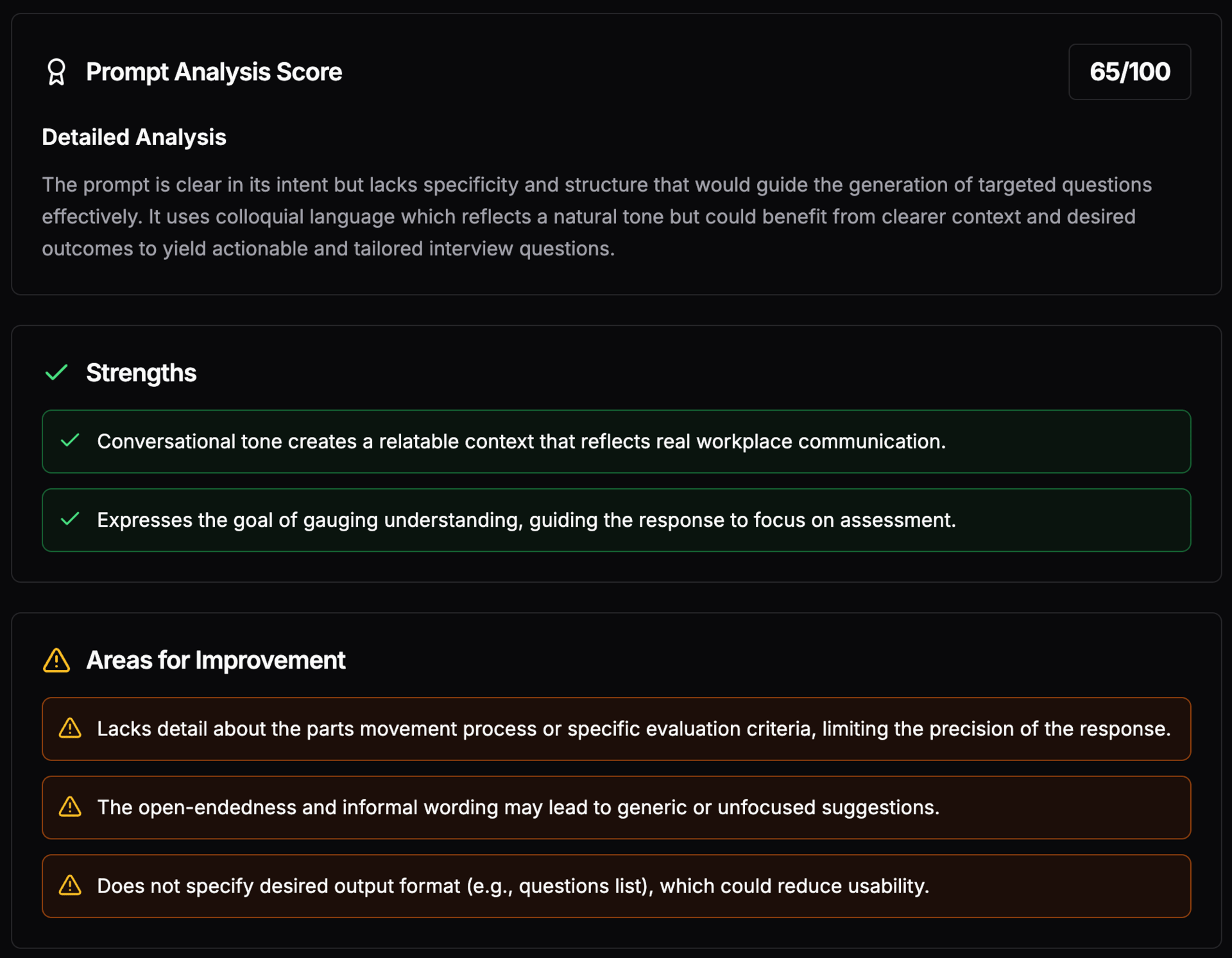Click the warning icon in parts movement item
The height and width of the screenshot is (958, 1232).
click(70, 728)
